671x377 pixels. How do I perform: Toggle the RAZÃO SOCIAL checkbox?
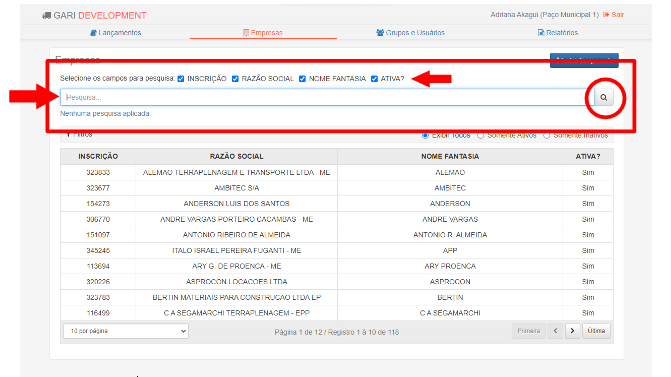point(235,79)
